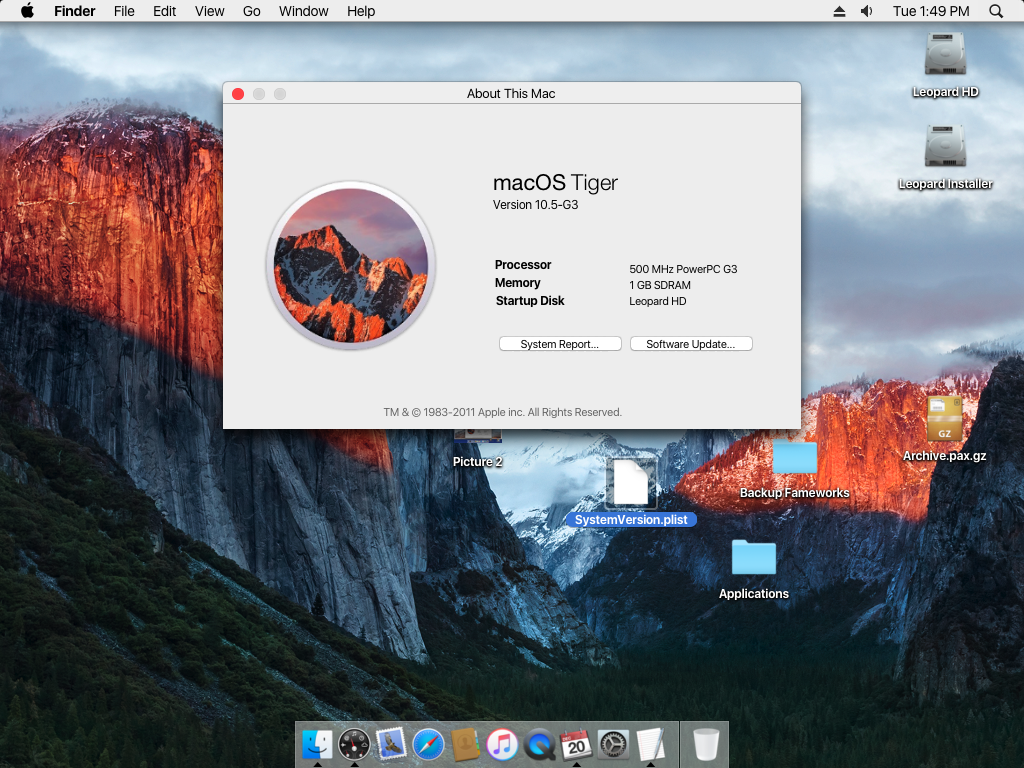Open the Window menu
This screenshot has height=768, width=1024.
[x=304, y=11]
